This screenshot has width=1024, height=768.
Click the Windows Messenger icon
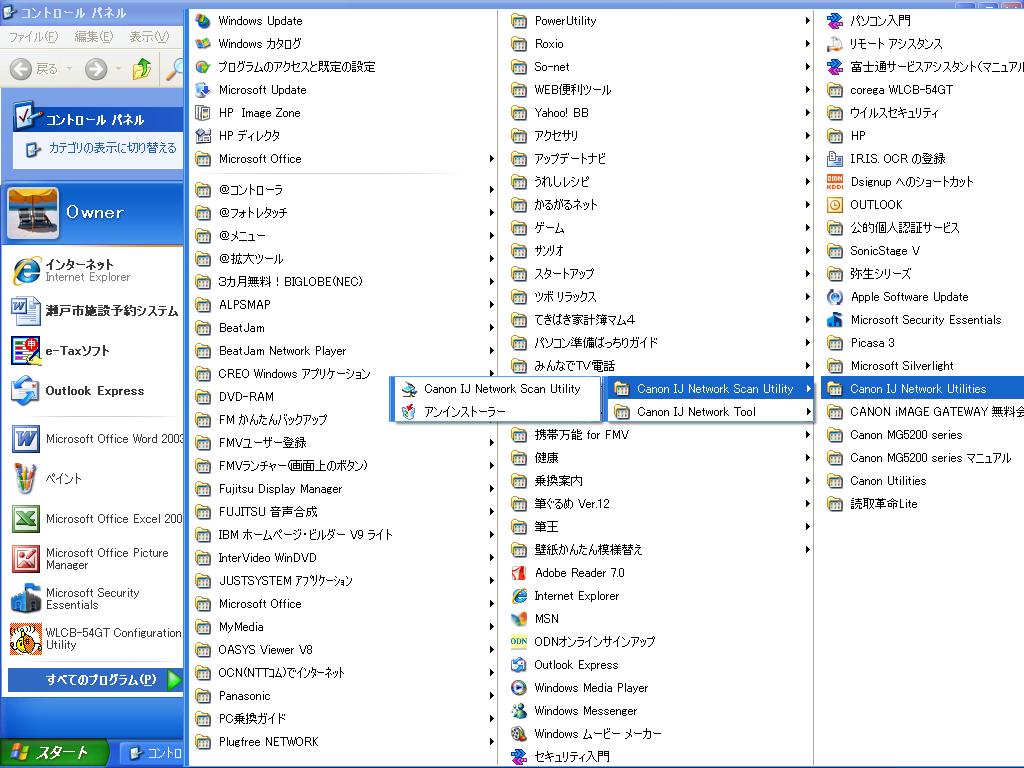pos(519,711)
